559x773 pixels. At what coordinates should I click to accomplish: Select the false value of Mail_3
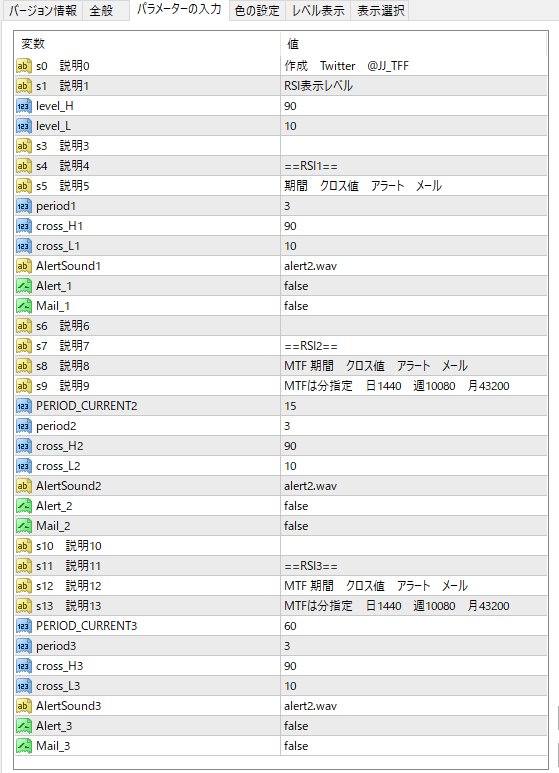pyautogui.click(x=414, y=746)
